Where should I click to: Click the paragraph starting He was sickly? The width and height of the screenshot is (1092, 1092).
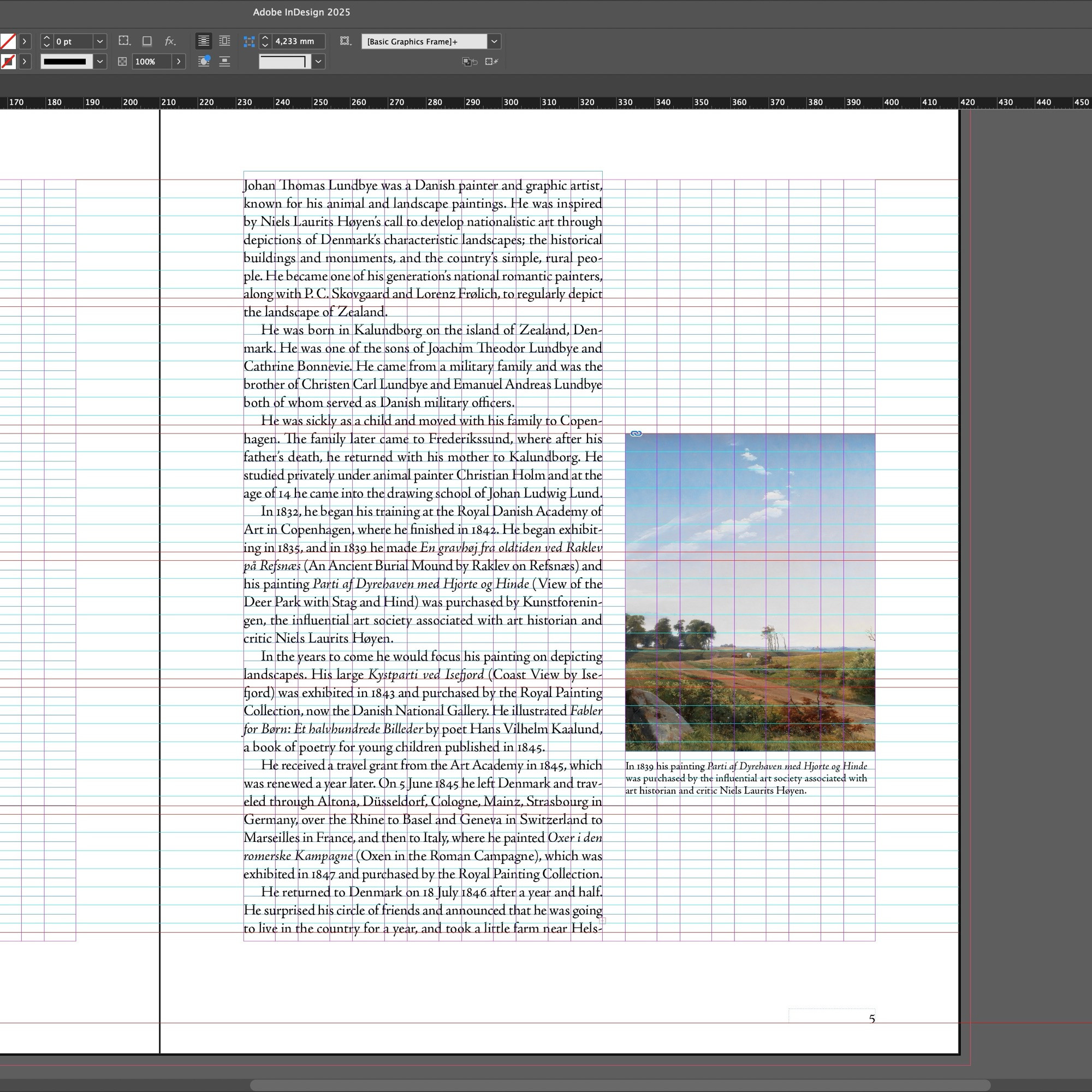tap(423, 456)
